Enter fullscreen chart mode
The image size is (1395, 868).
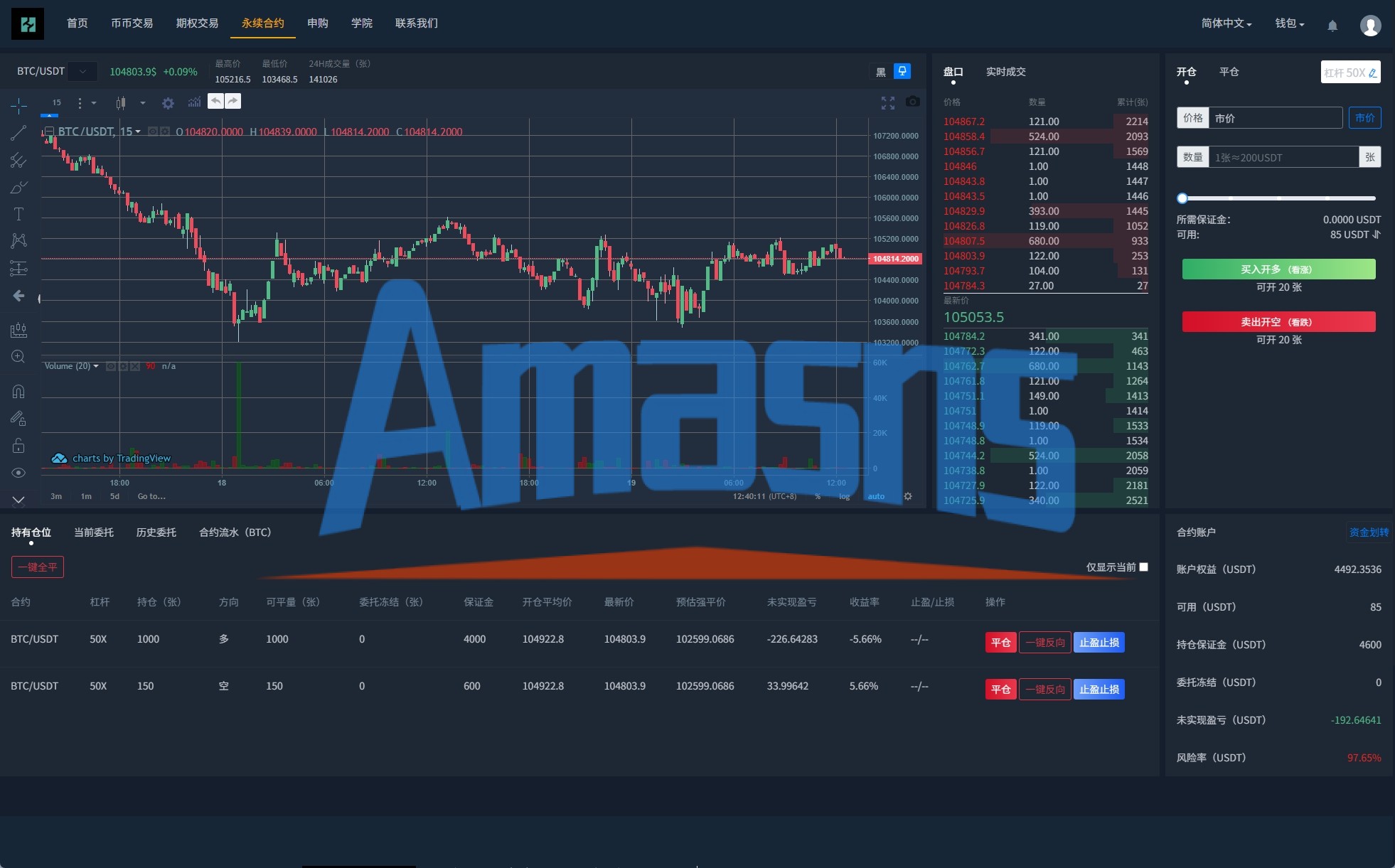(x=888, y=103)
